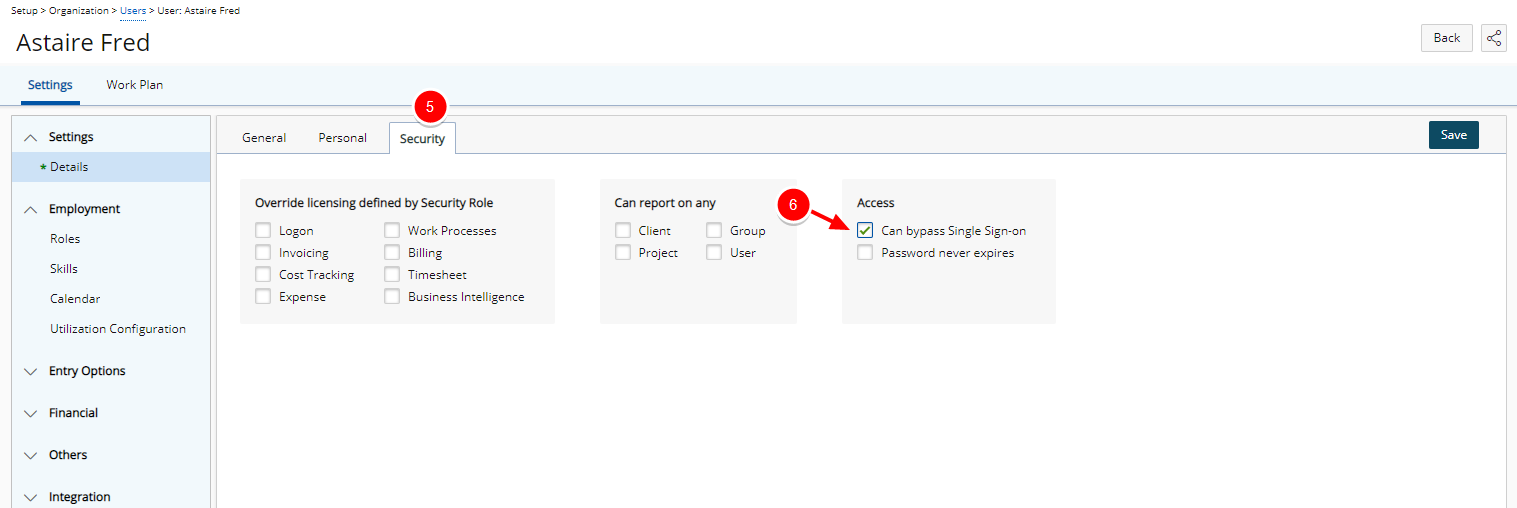The height and width of the screenshot is (508, 1517).
Task: Click the Save button
Action: (1453, 135)
